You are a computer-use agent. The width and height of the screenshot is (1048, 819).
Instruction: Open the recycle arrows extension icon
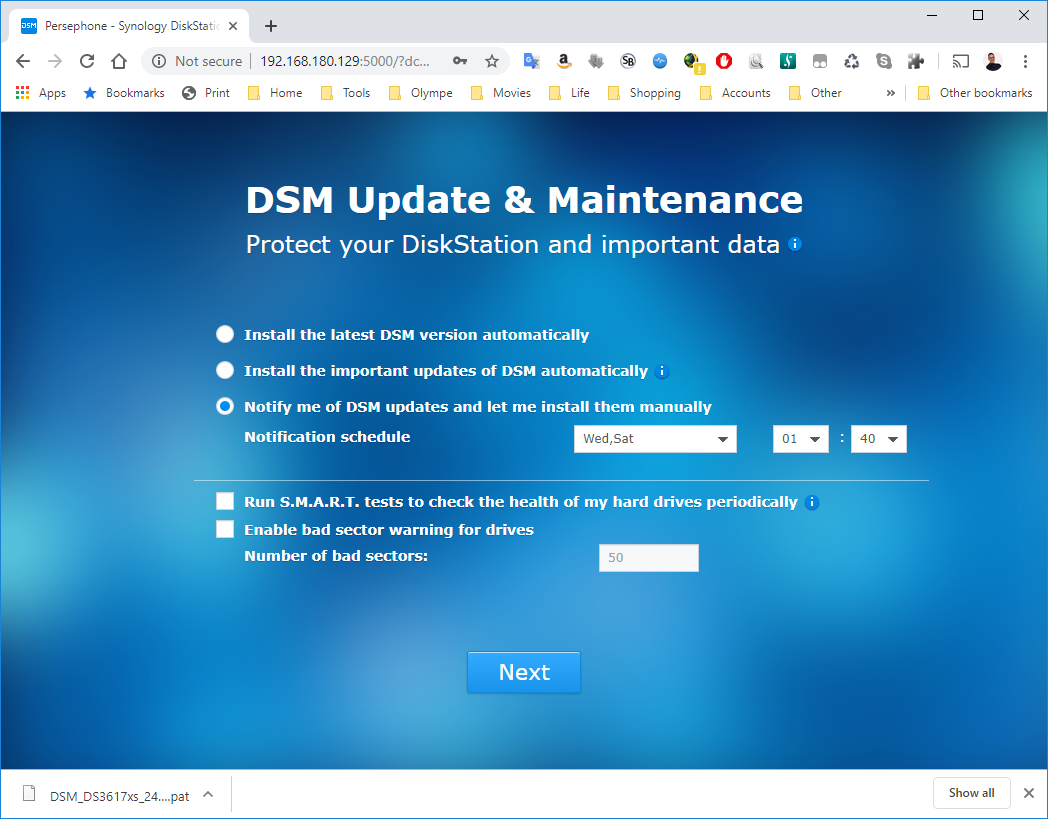click(852, 62)
